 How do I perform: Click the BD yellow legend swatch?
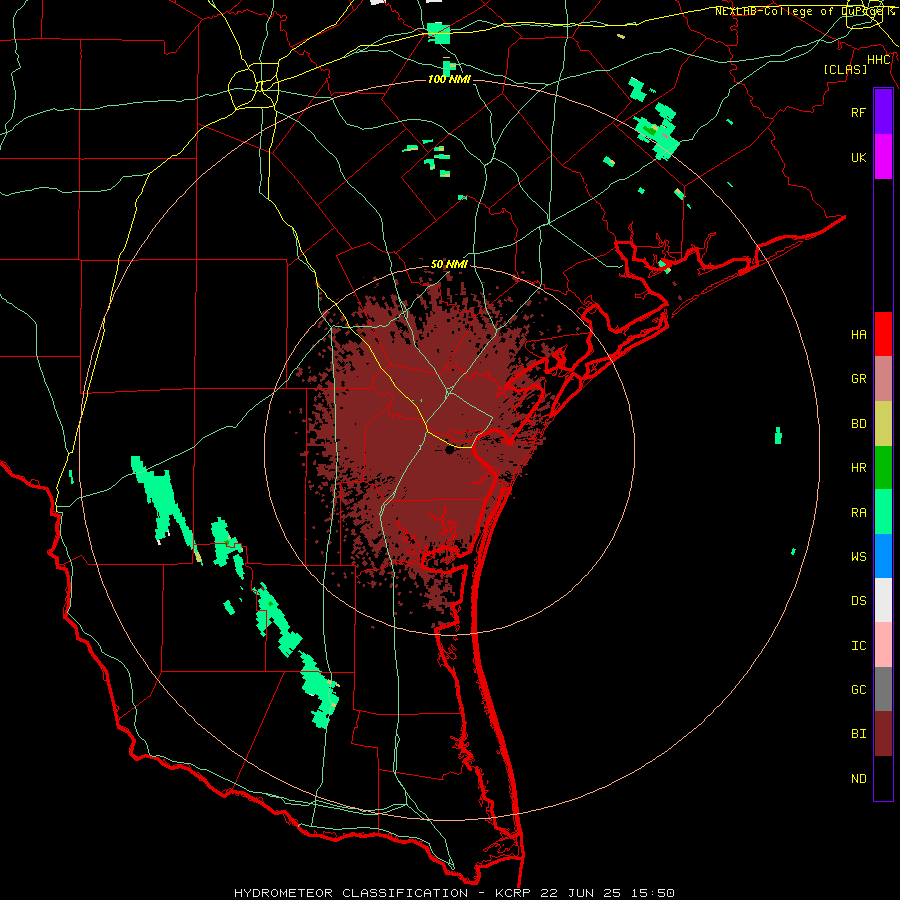point(883,424)
